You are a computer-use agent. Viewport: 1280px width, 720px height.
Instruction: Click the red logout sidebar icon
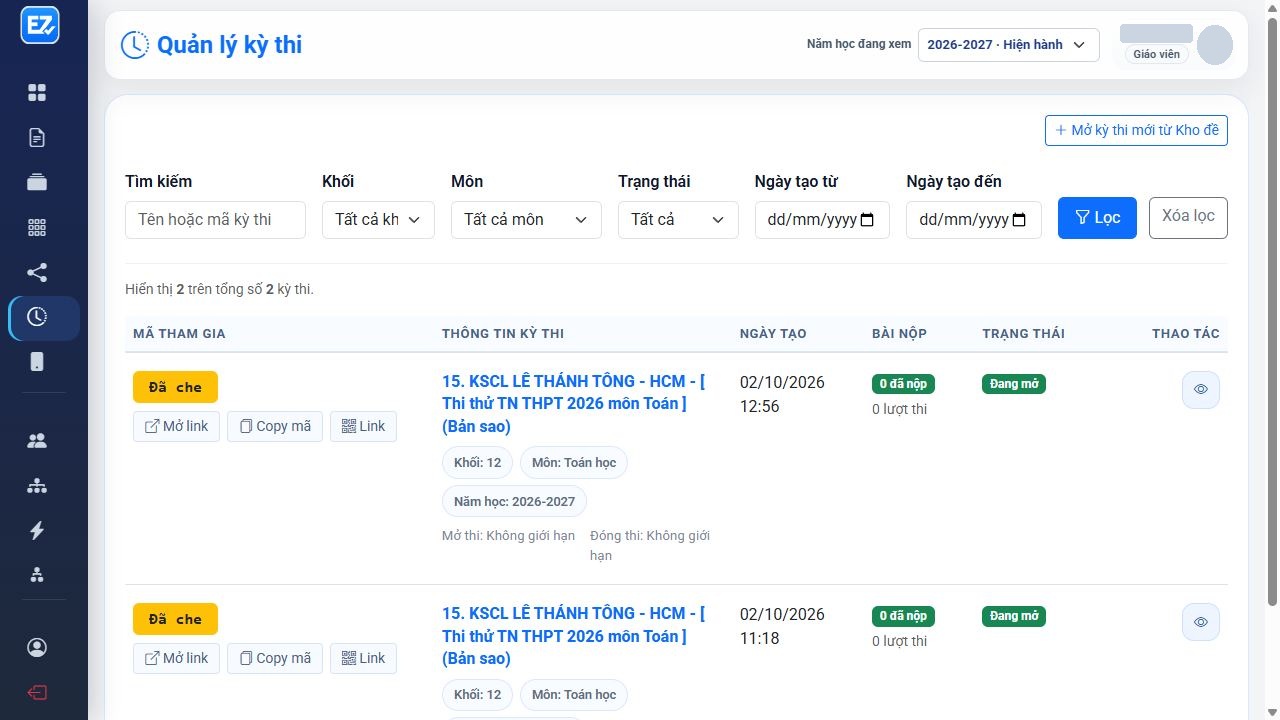(x=37, y=693)
